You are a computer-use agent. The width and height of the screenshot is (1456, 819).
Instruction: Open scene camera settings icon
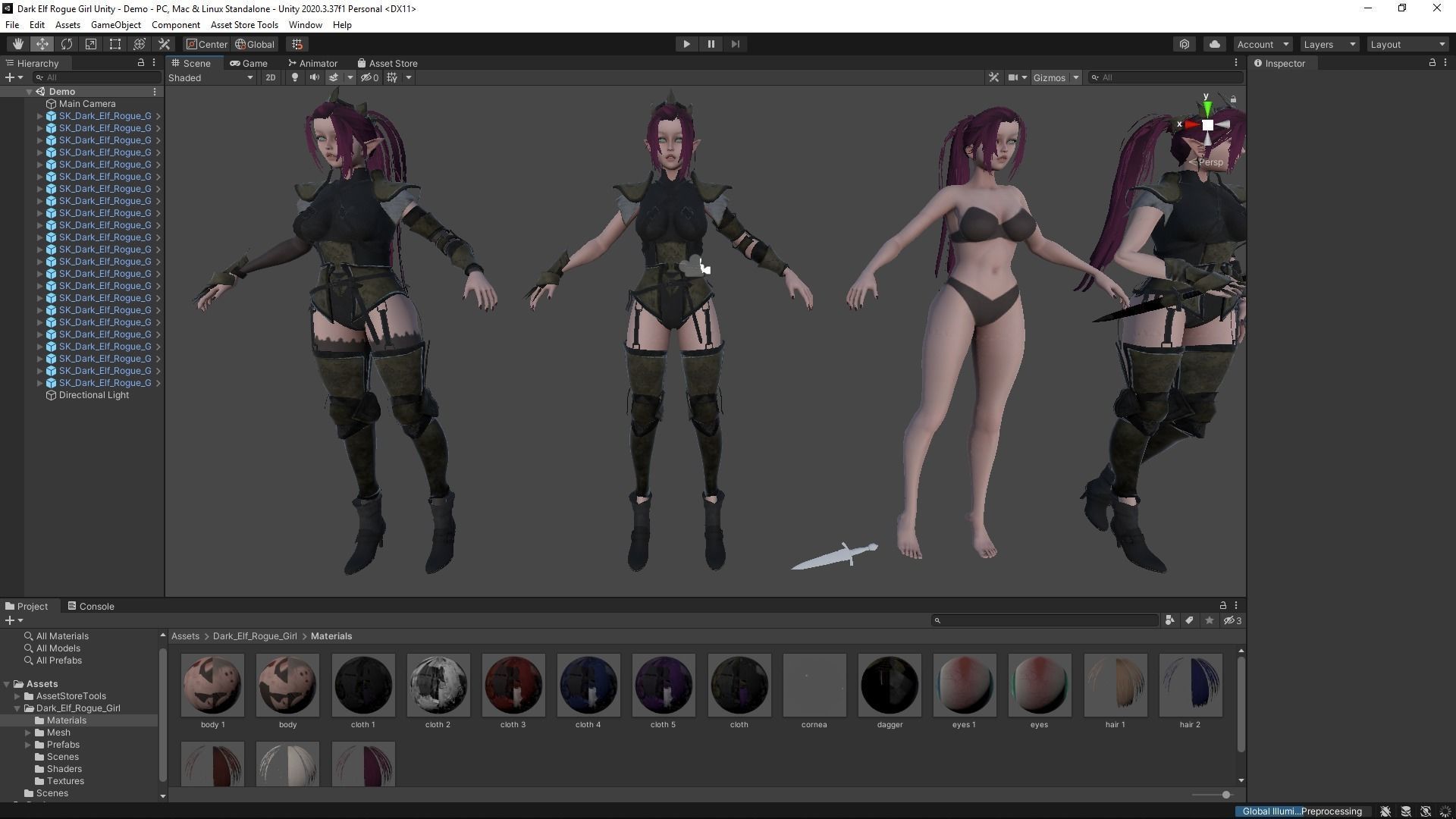pos(1012,77)
